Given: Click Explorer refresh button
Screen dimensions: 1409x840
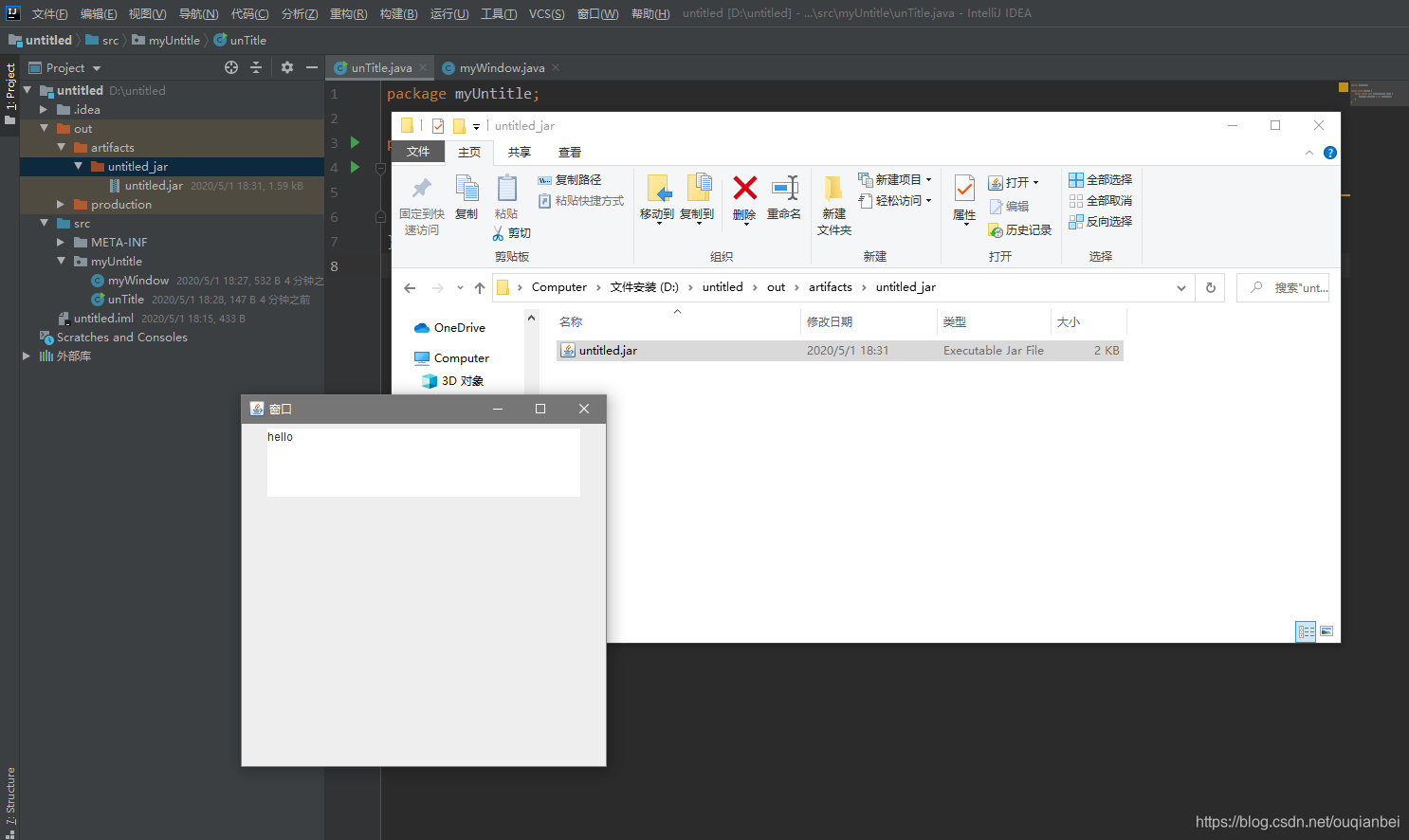Looking at the screenshot, I should (x=1211, y=288).
